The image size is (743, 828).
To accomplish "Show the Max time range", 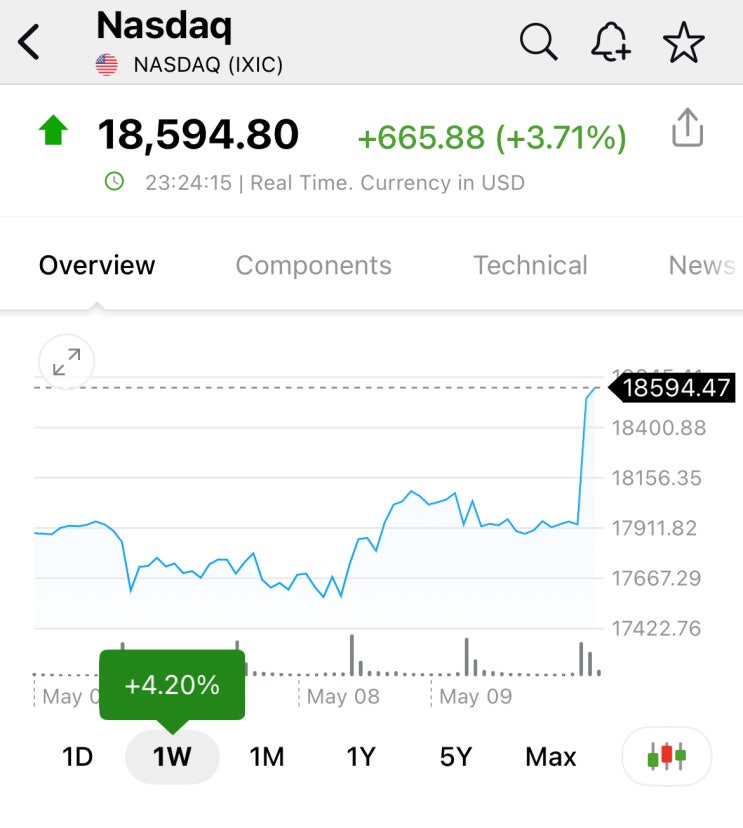I will coord(551,757).
